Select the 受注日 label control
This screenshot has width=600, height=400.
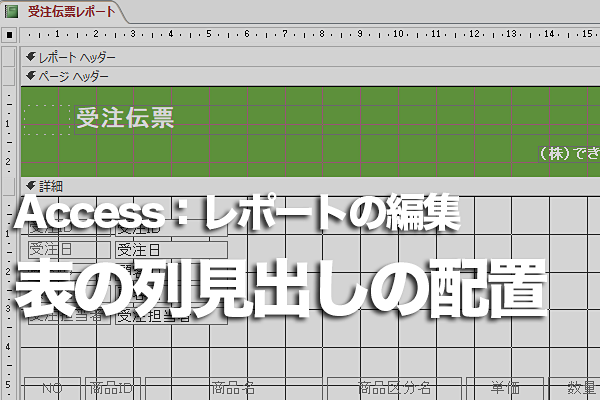69,250
